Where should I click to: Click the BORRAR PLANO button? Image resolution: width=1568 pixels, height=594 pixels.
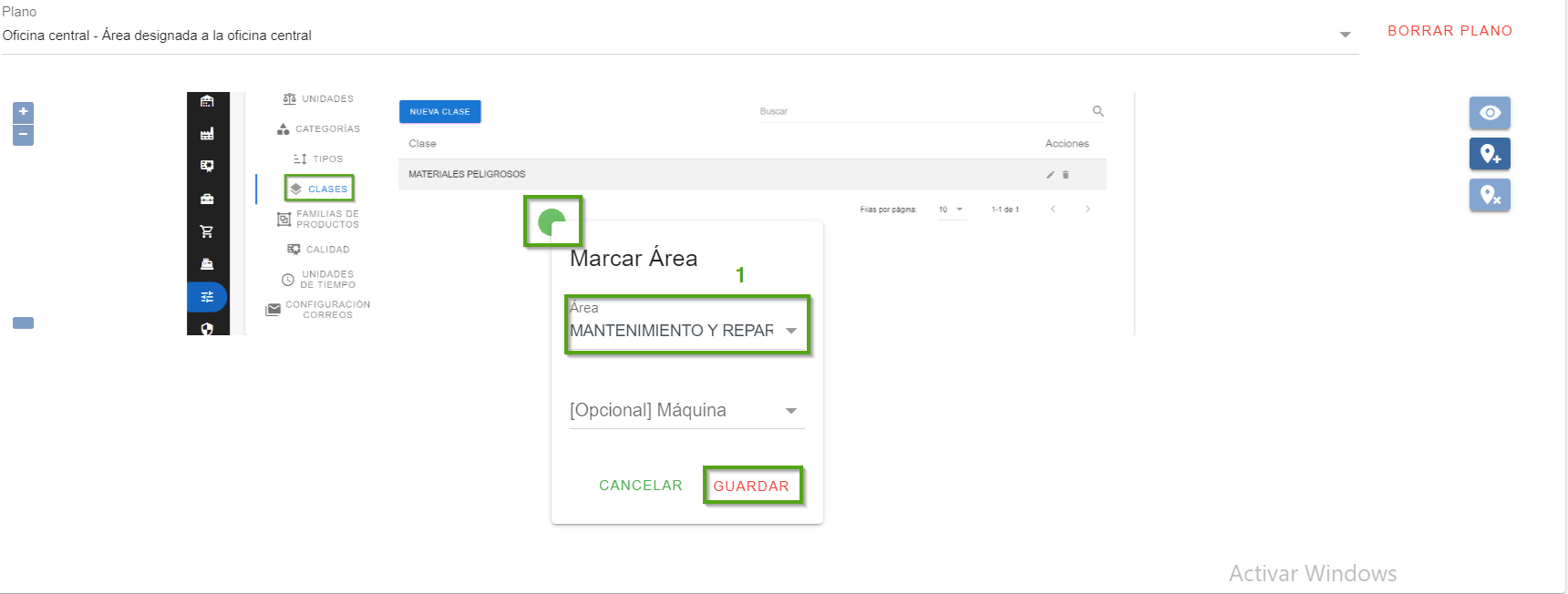tap(1449, 31)
